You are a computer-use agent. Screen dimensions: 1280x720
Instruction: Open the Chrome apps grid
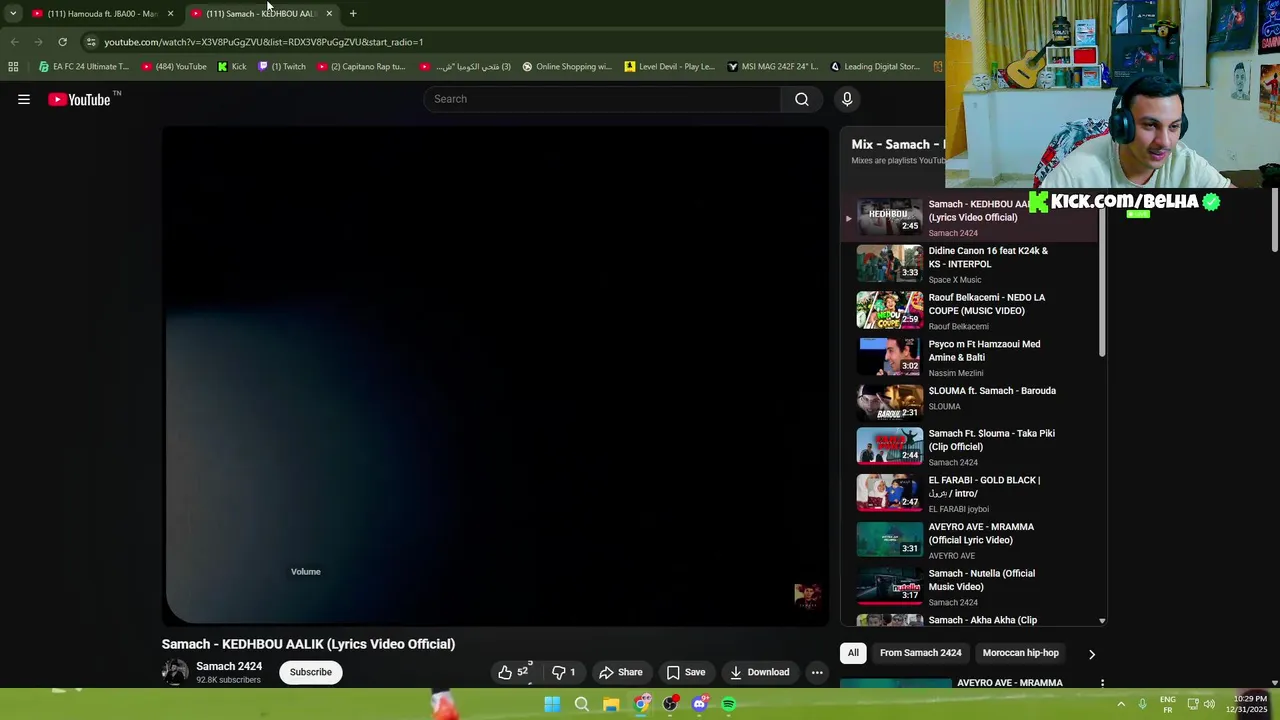pyautogui.click(x=13, y=67)
